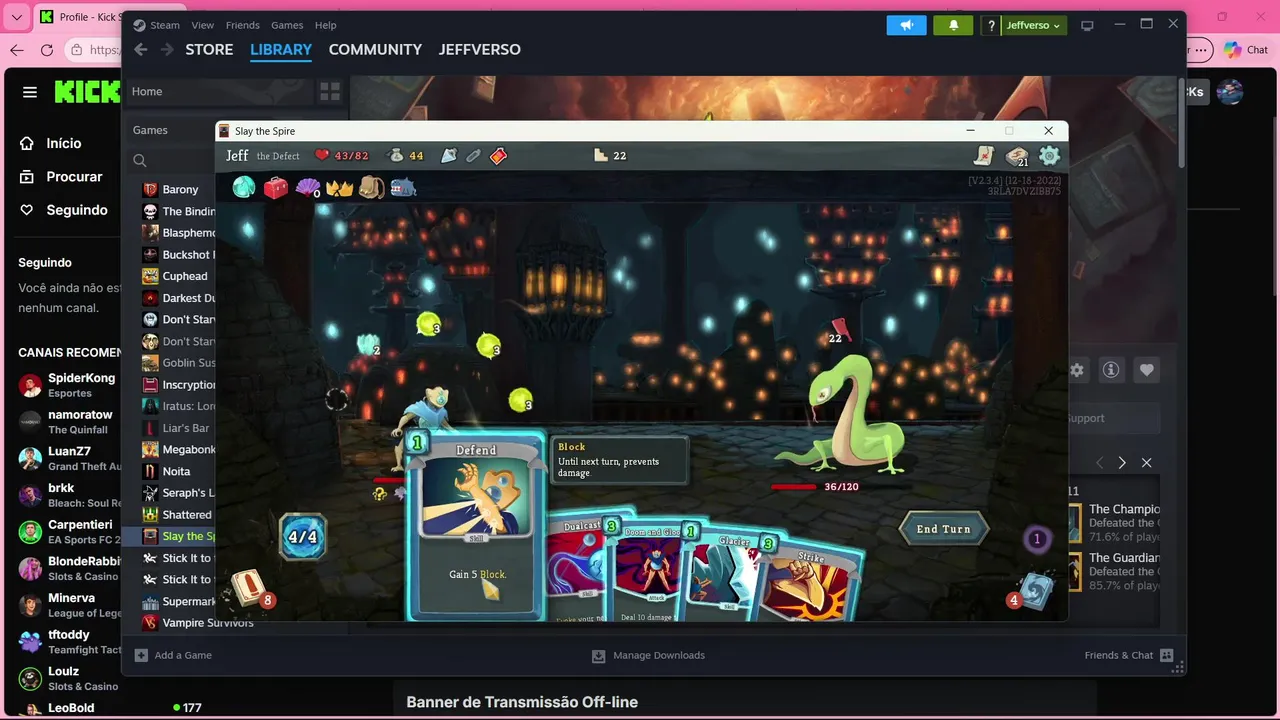This screenshot has width=1280, height=720.
Task: Open the Games menu in Steam
Action: pyautogui.click(x=287, y=25)
